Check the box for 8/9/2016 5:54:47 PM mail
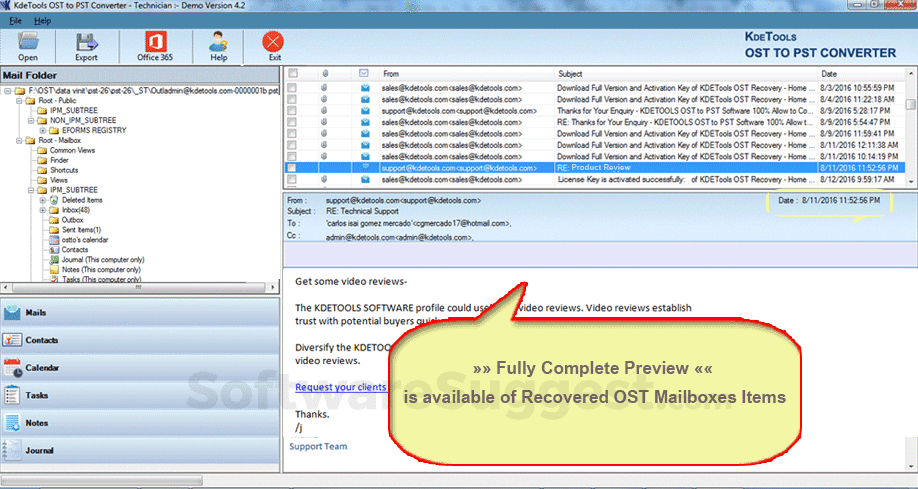Viewport: 918px width, 489px height. tap(292, 122)
